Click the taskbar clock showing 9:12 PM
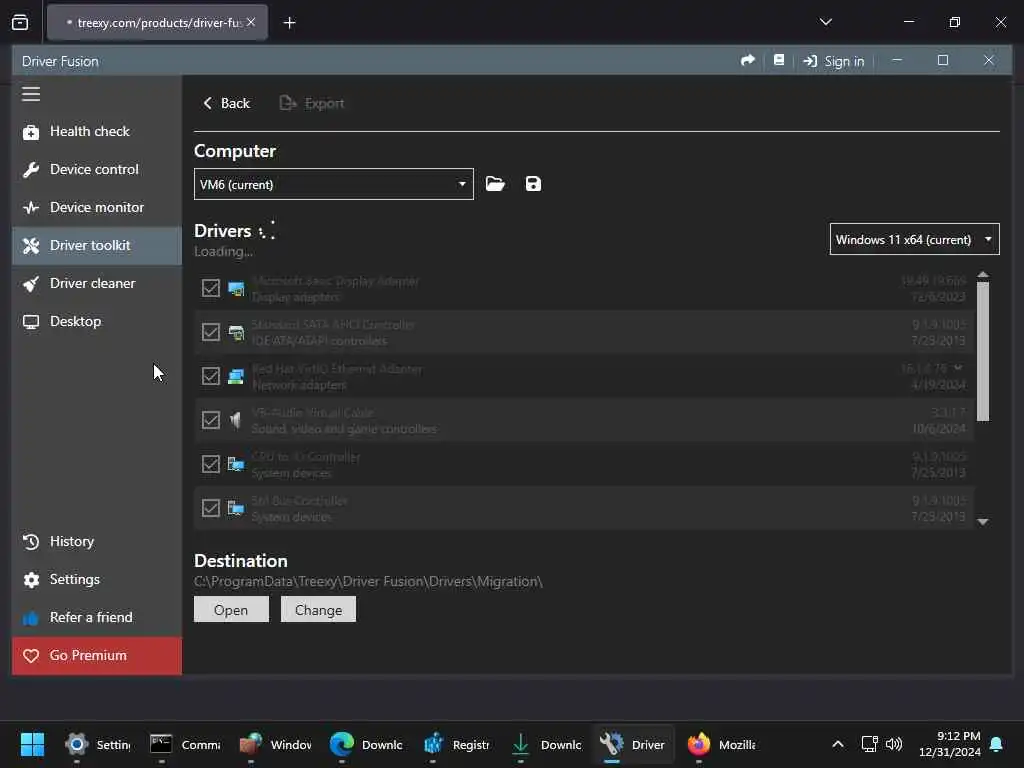Screen dimensions: 1024x768 (x=950, y=744)
